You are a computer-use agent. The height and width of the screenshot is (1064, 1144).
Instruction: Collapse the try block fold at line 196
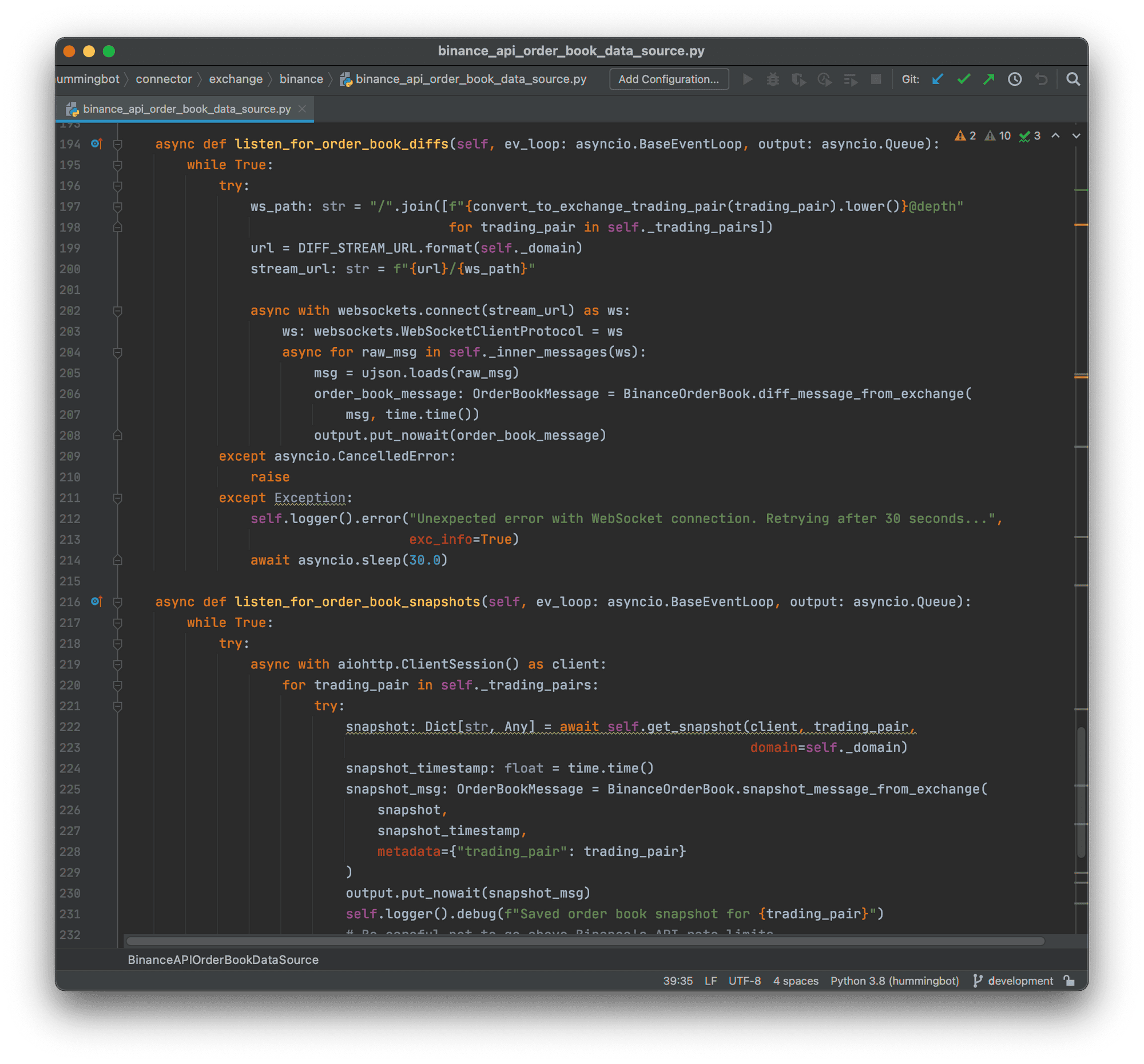tap(118, 186)
